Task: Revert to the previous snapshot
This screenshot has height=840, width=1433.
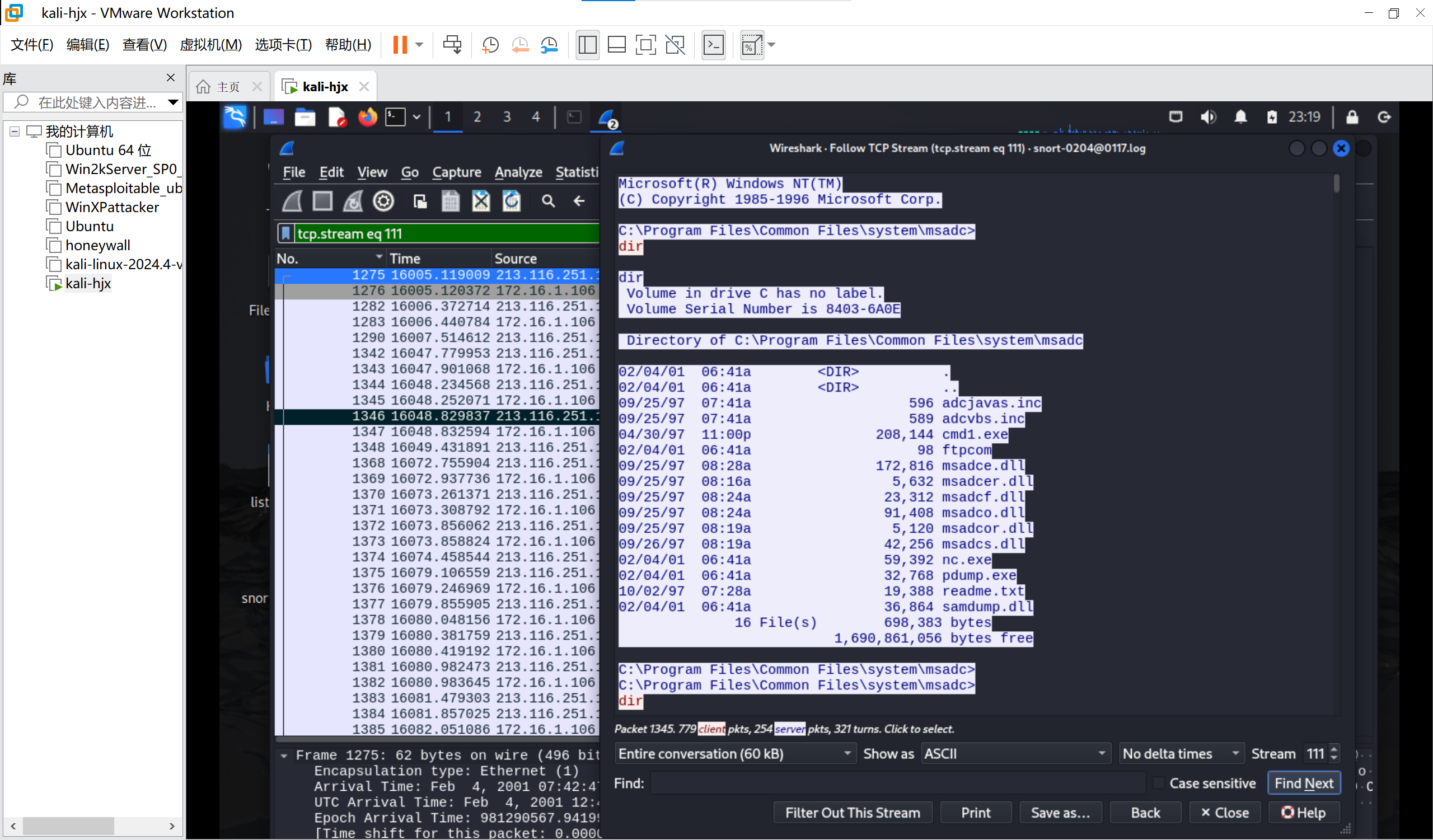Action: [520, 44]
